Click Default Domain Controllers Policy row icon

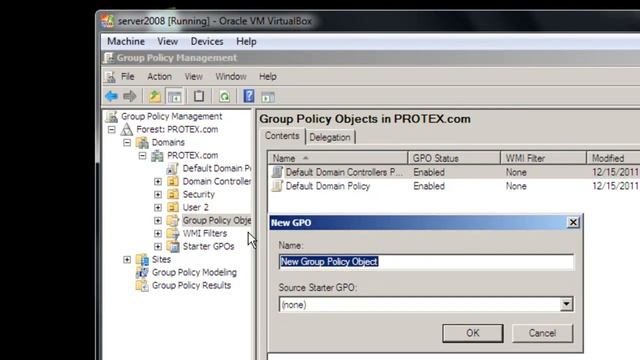click(x=277, y=172)
